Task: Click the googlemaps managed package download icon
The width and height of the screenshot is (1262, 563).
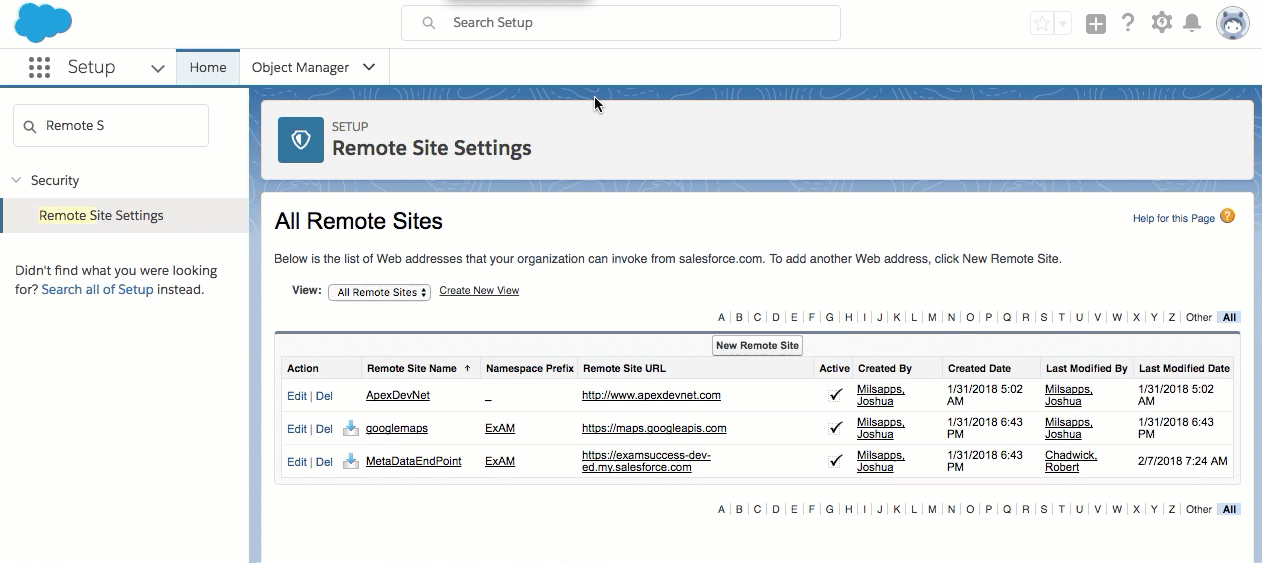Action: tap(351, 428)
